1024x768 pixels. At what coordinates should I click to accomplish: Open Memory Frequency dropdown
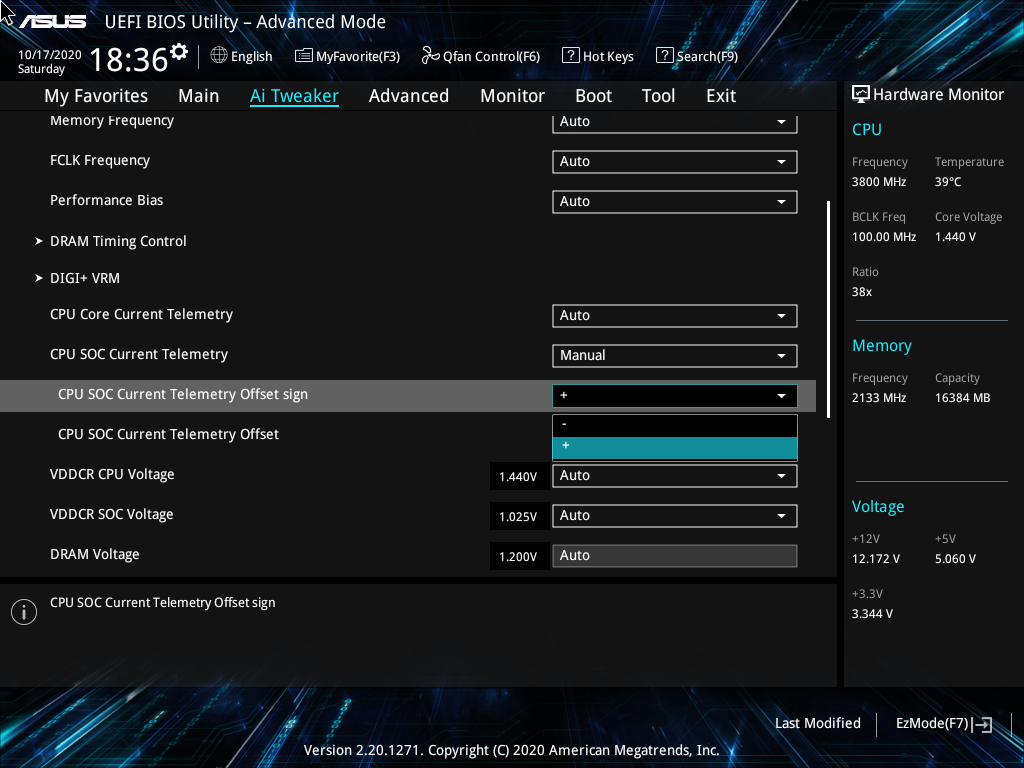click(x=675, y=122)
